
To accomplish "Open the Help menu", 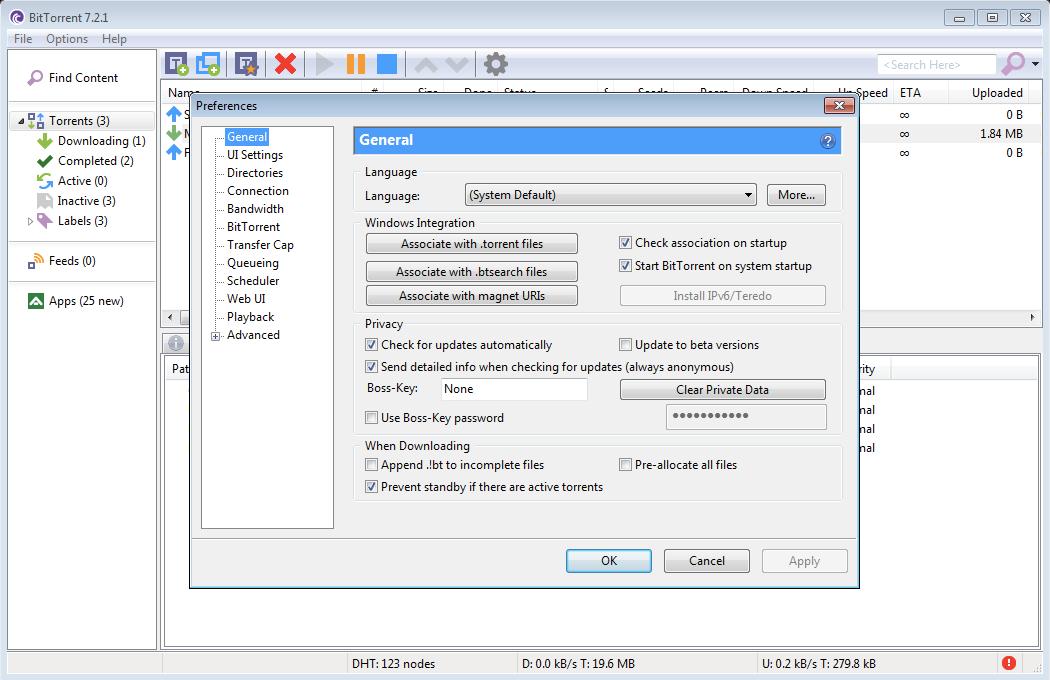I will (x=114, y=39).
